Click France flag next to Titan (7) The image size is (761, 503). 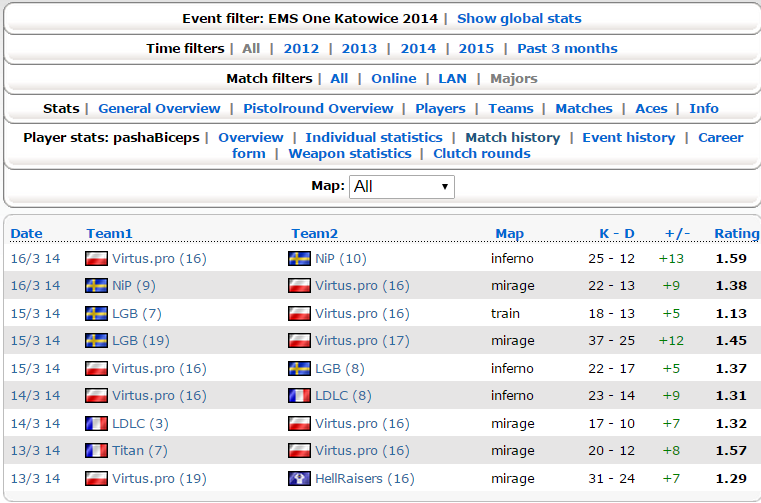coord(96,451)
